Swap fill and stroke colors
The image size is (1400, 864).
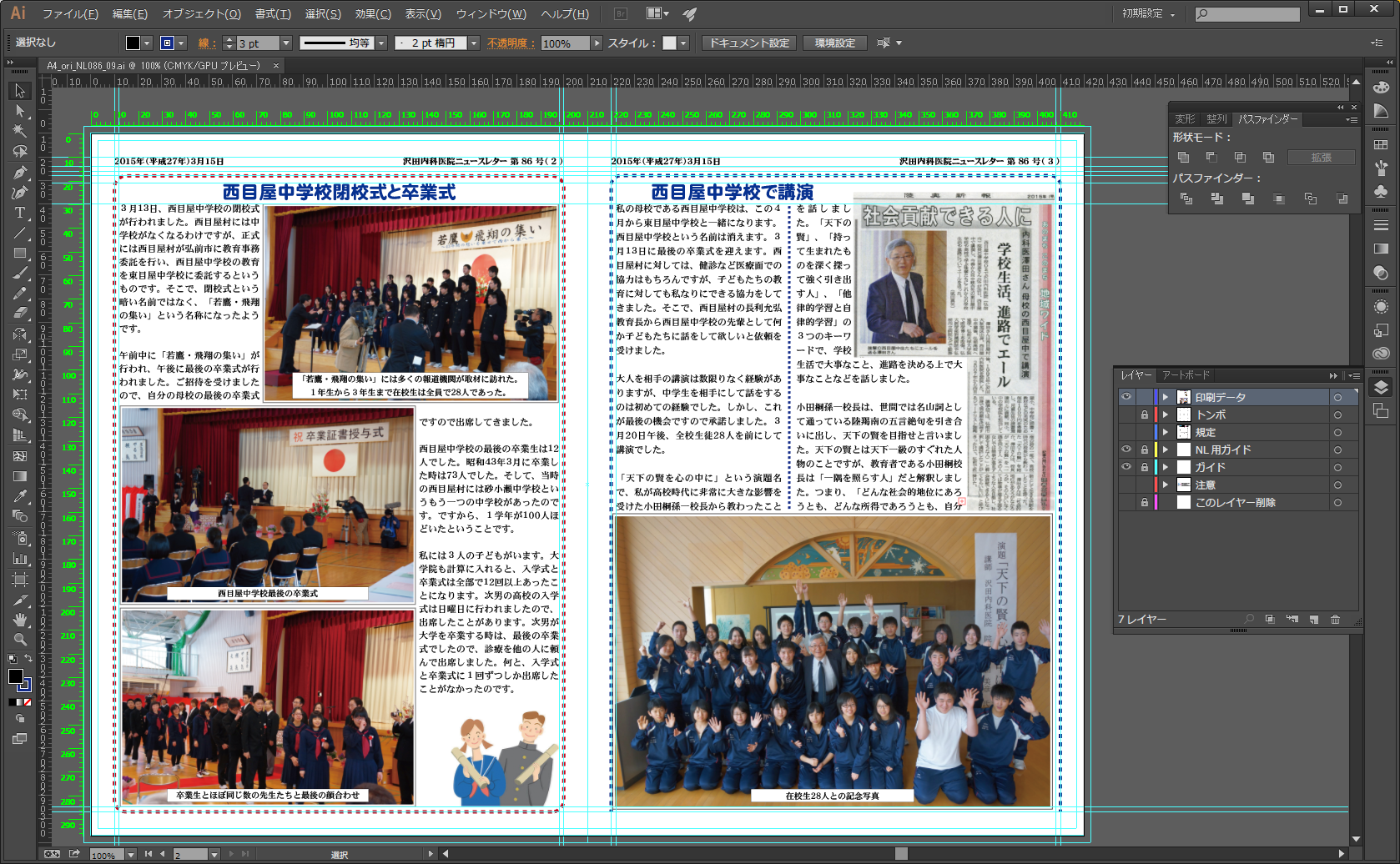[28, 659]
